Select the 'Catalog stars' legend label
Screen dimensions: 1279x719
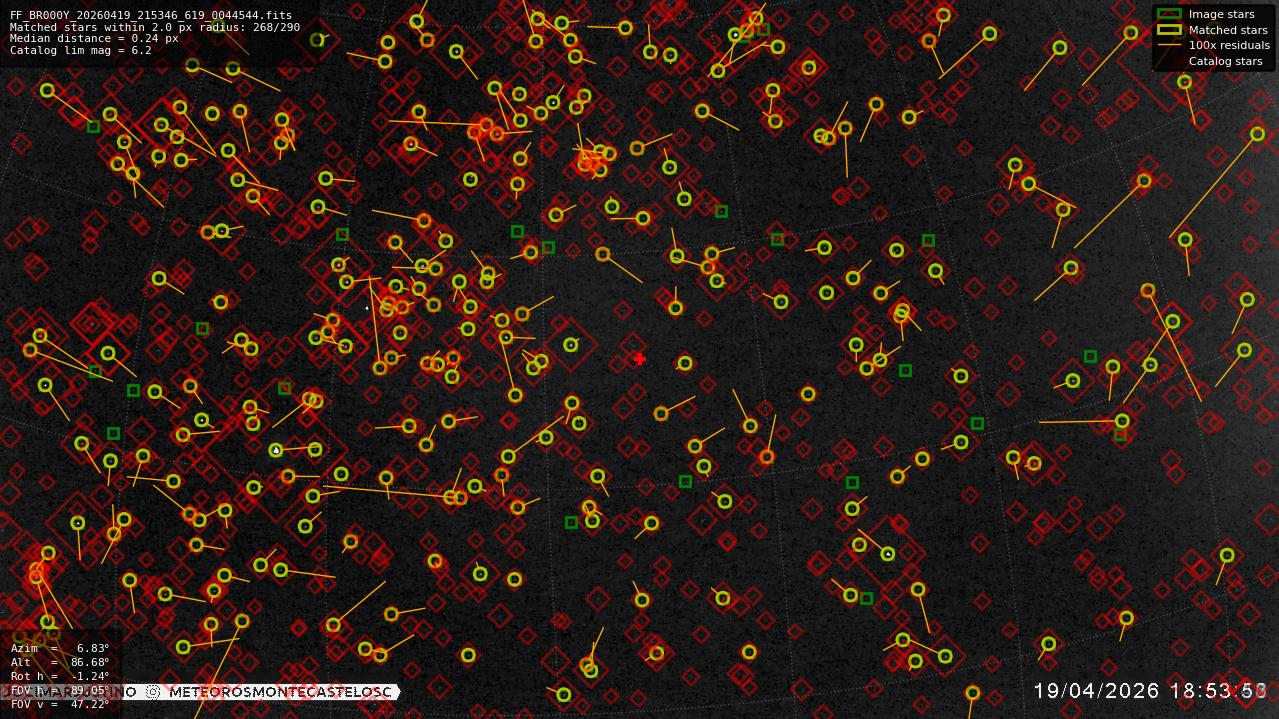[x=1225, y=61]
